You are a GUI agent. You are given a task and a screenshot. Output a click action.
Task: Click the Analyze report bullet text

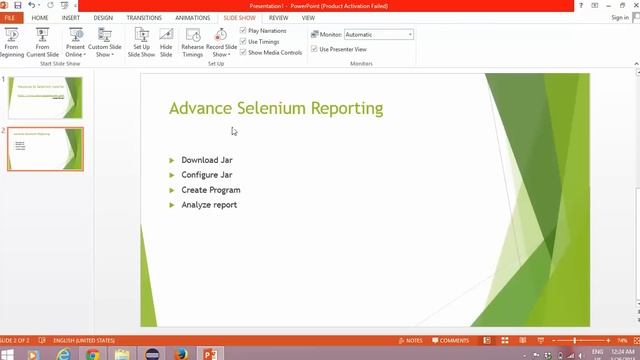pos(209,205)
